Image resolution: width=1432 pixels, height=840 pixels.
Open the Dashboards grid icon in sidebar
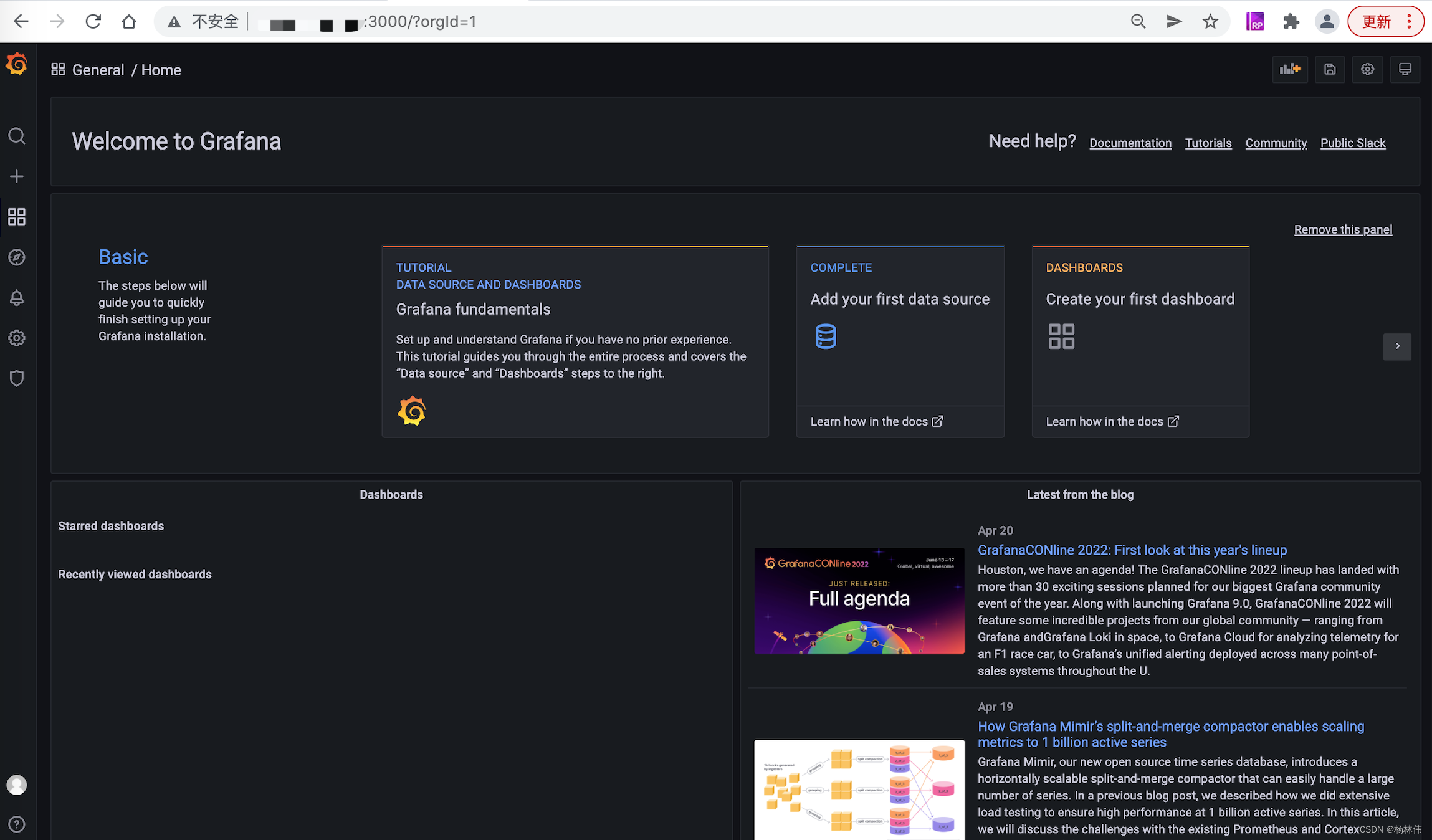[x=17, y=217]
